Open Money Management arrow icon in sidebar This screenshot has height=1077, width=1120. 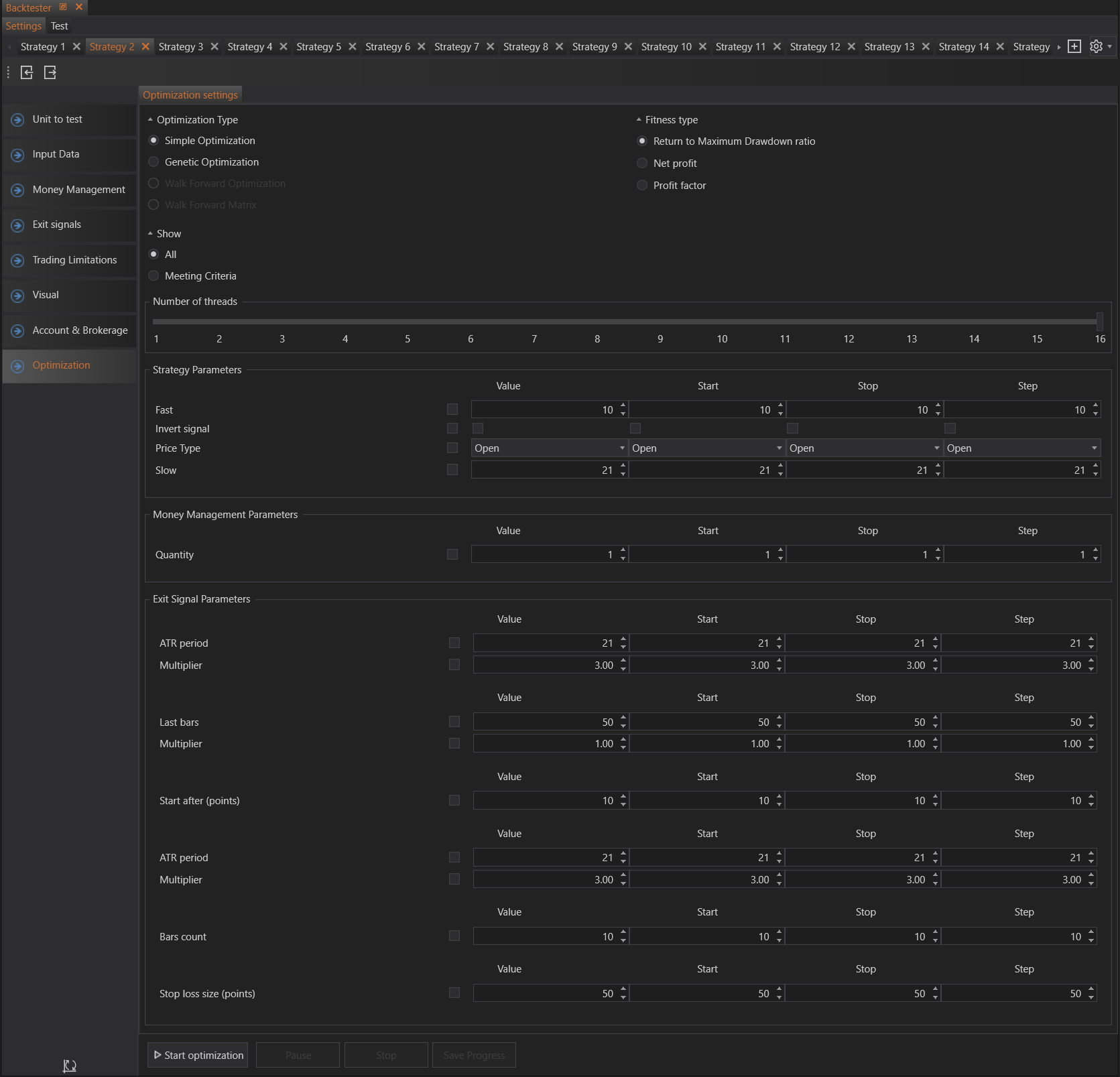pyautogui.click(x=18, y=190)
